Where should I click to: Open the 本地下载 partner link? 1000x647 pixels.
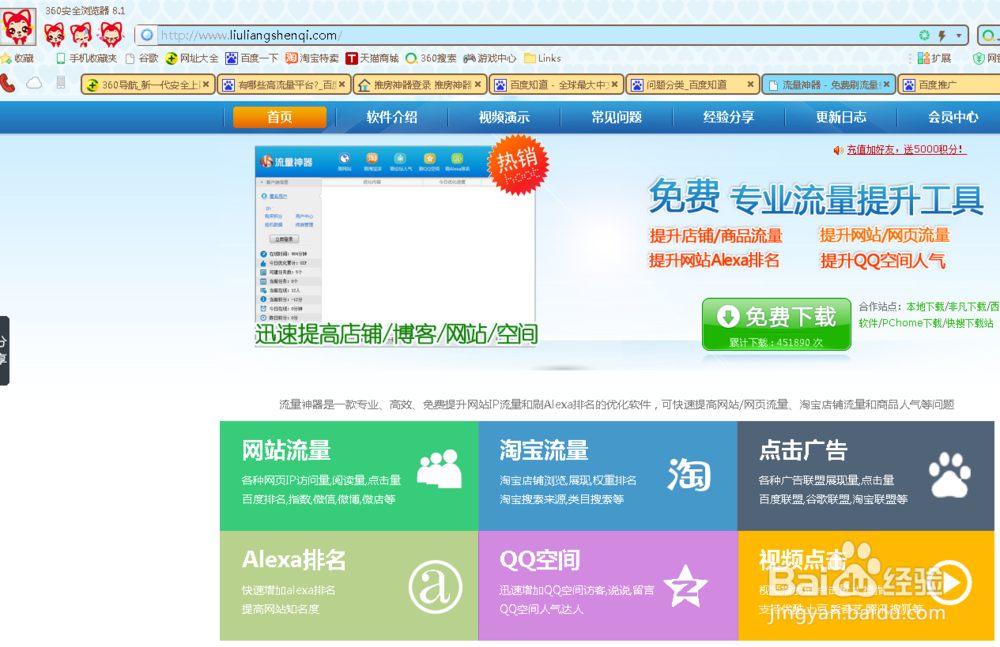925,307
